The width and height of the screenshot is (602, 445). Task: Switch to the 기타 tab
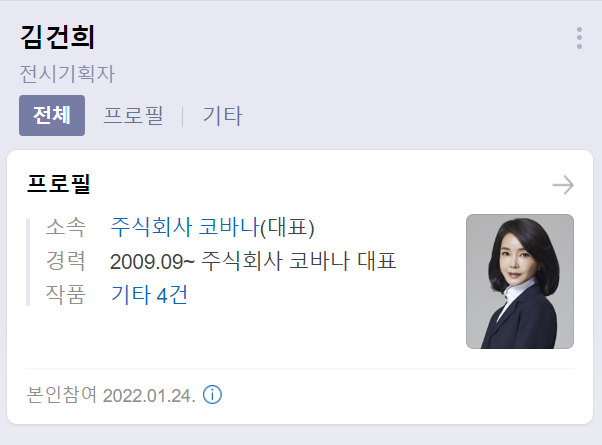223,116
